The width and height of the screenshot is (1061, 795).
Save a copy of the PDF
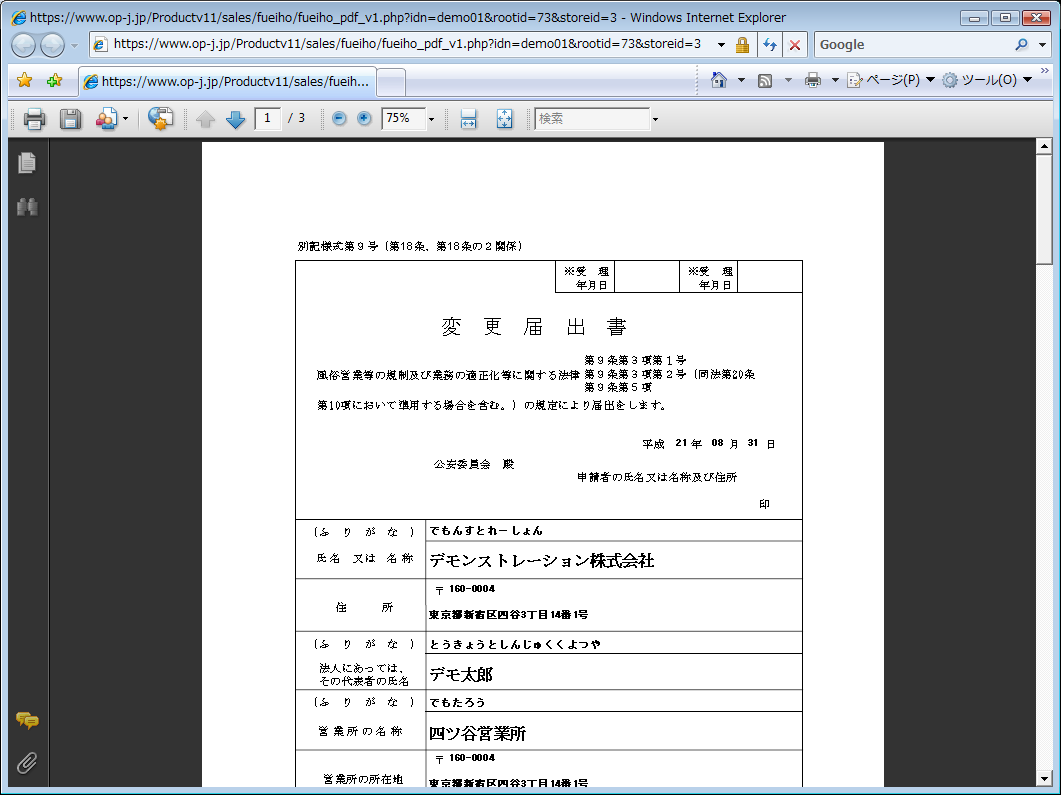click(70, 119)
